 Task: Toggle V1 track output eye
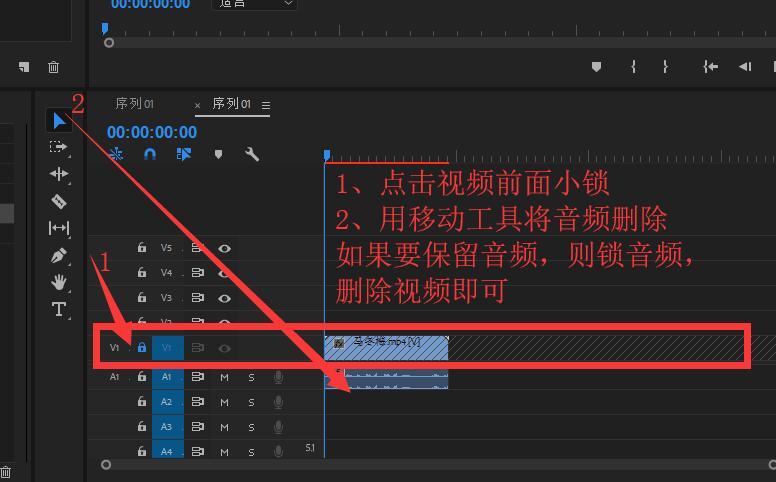(x=225, y=348)
